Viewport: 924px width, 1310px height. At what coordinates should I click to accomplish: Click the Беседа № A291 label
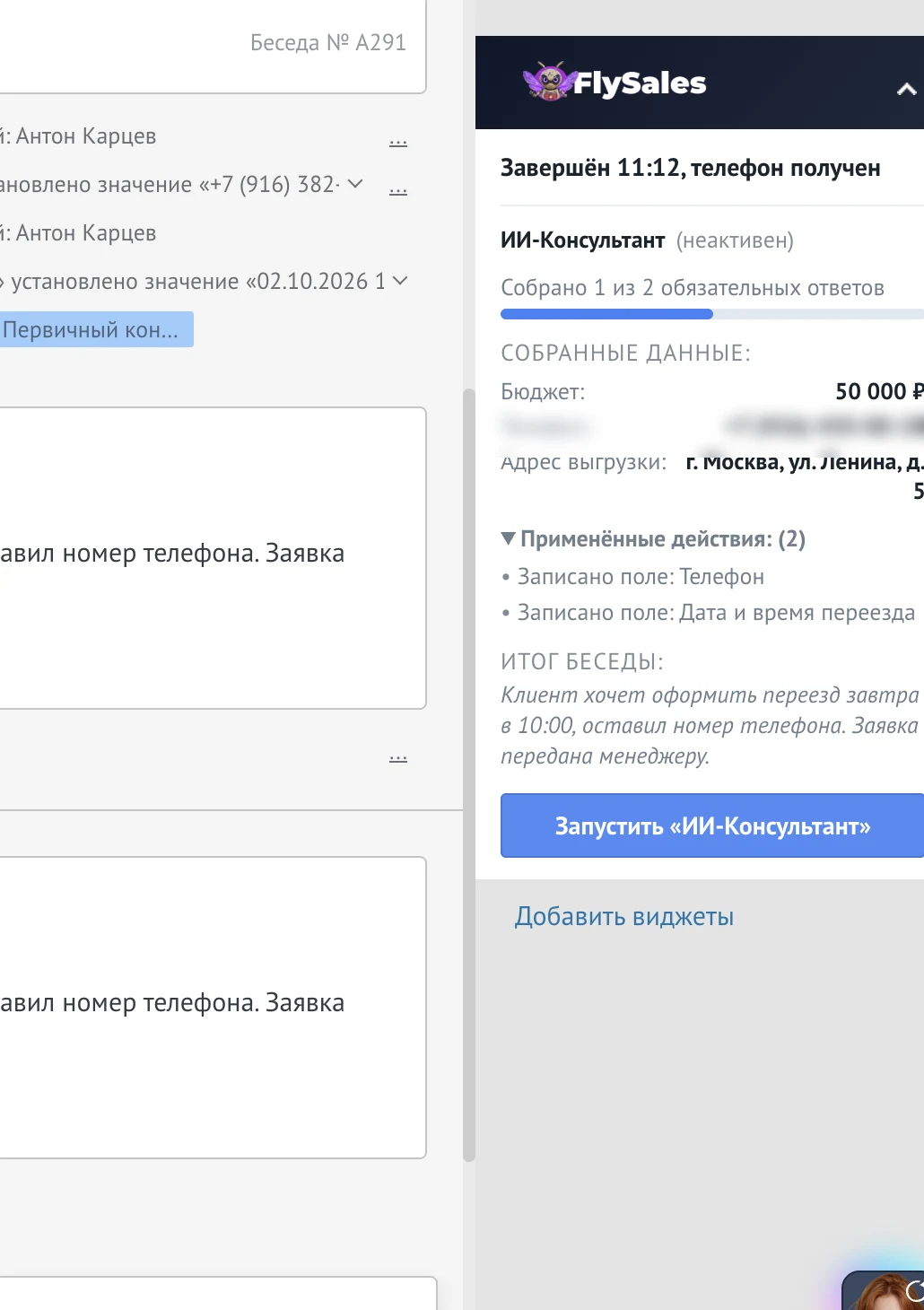328,42
